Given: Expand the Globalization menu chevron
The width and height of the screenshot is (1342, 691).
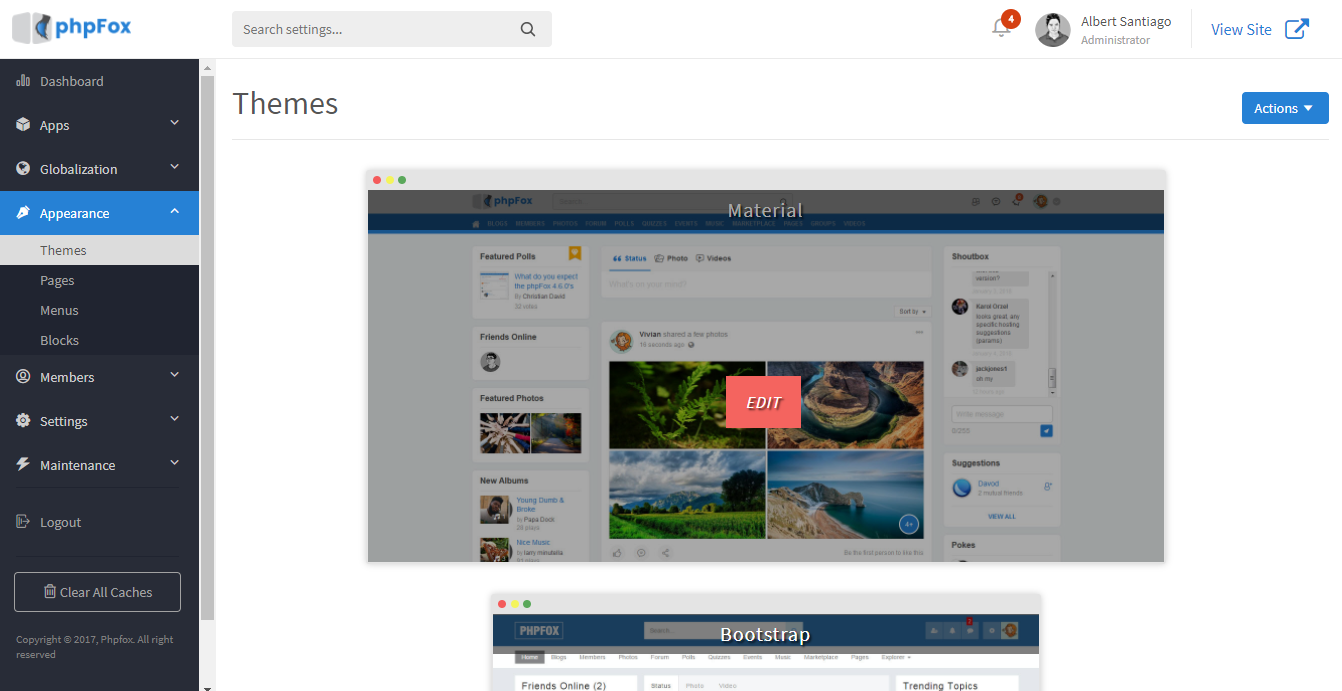Looking at the screenshot, I should (175, 168).
